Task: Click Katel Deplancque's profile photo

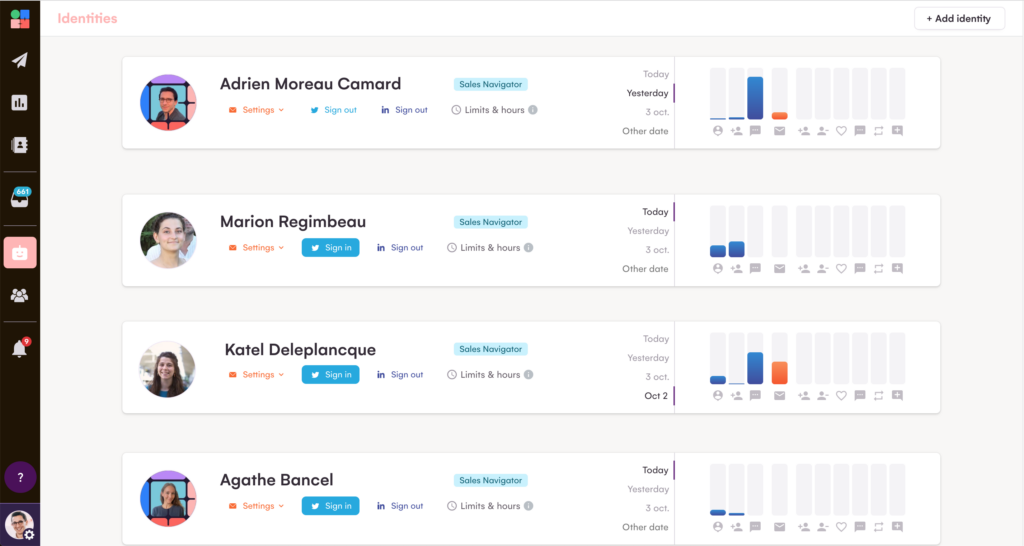Action: [168, 368]
